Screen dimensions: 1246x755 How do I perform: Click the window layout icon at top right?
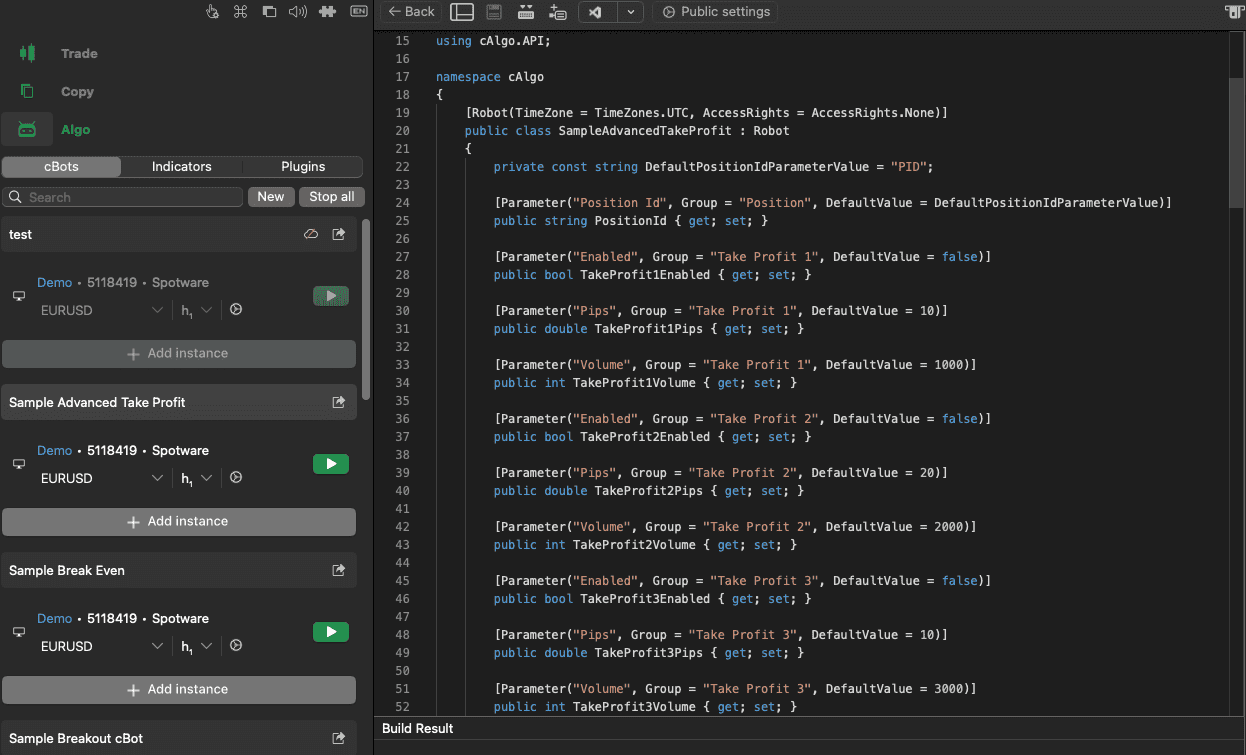(1235, 12)
